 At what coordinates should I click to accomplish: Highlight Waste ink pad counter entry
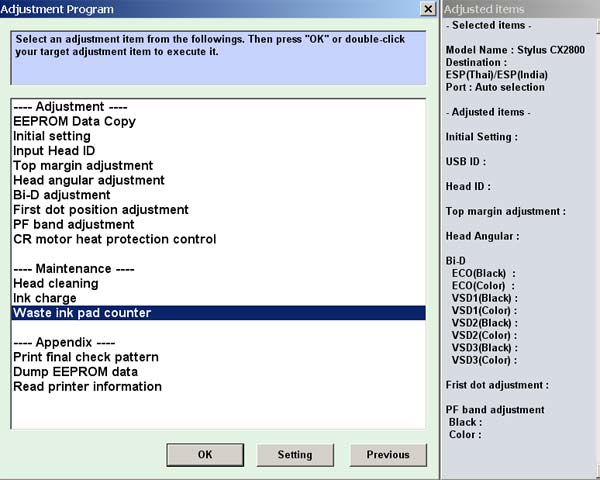(x=82, y=313)
